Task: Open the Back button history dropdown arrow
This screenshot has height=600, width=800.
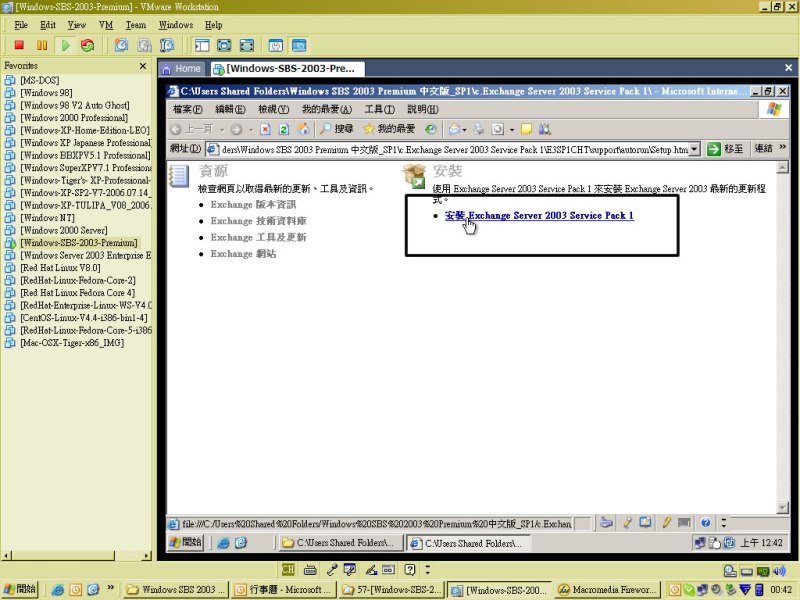Action: 222,130
